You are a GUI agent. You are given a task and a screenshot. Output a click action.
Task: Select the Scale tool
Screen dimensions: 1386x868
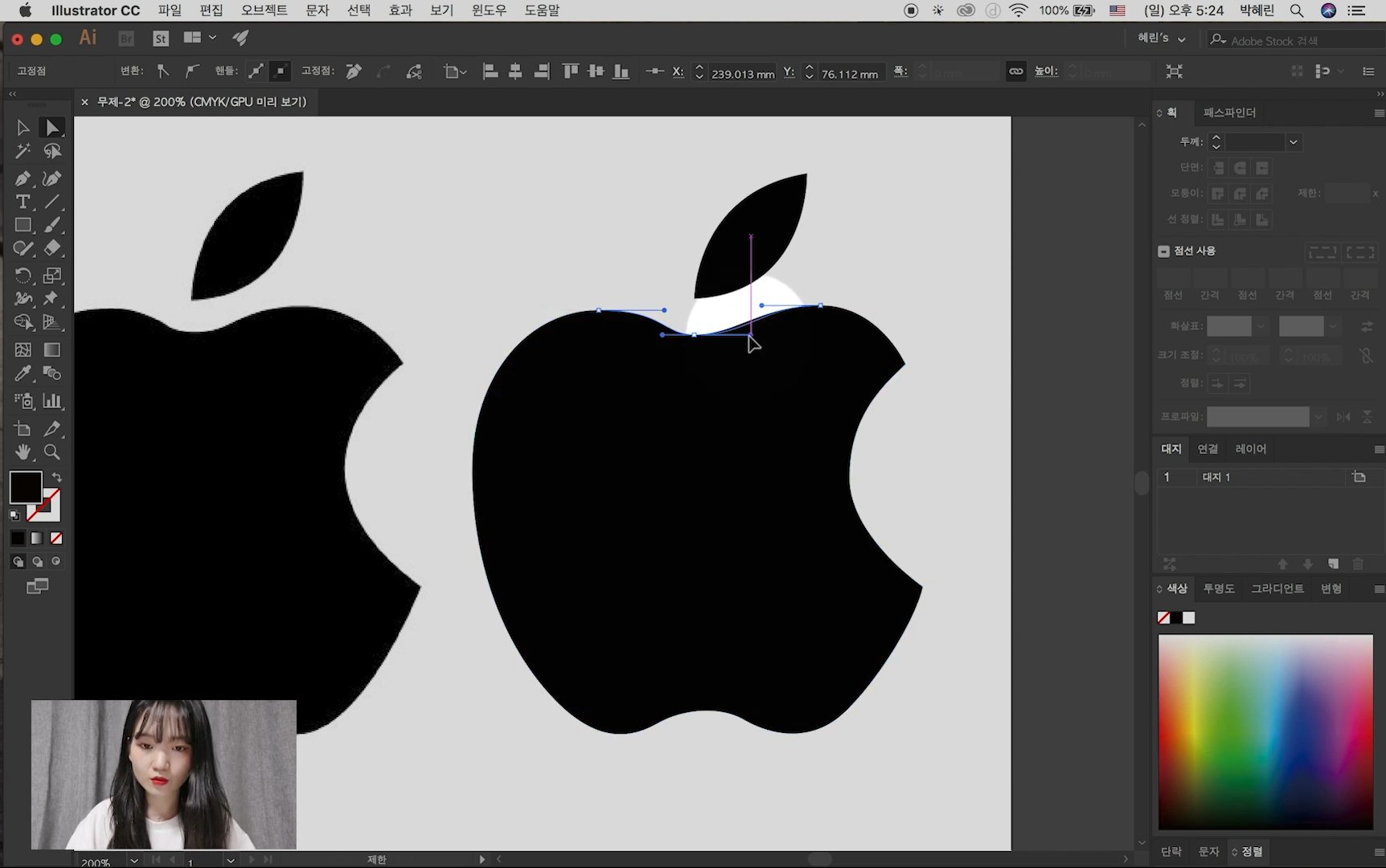point(52,276)
